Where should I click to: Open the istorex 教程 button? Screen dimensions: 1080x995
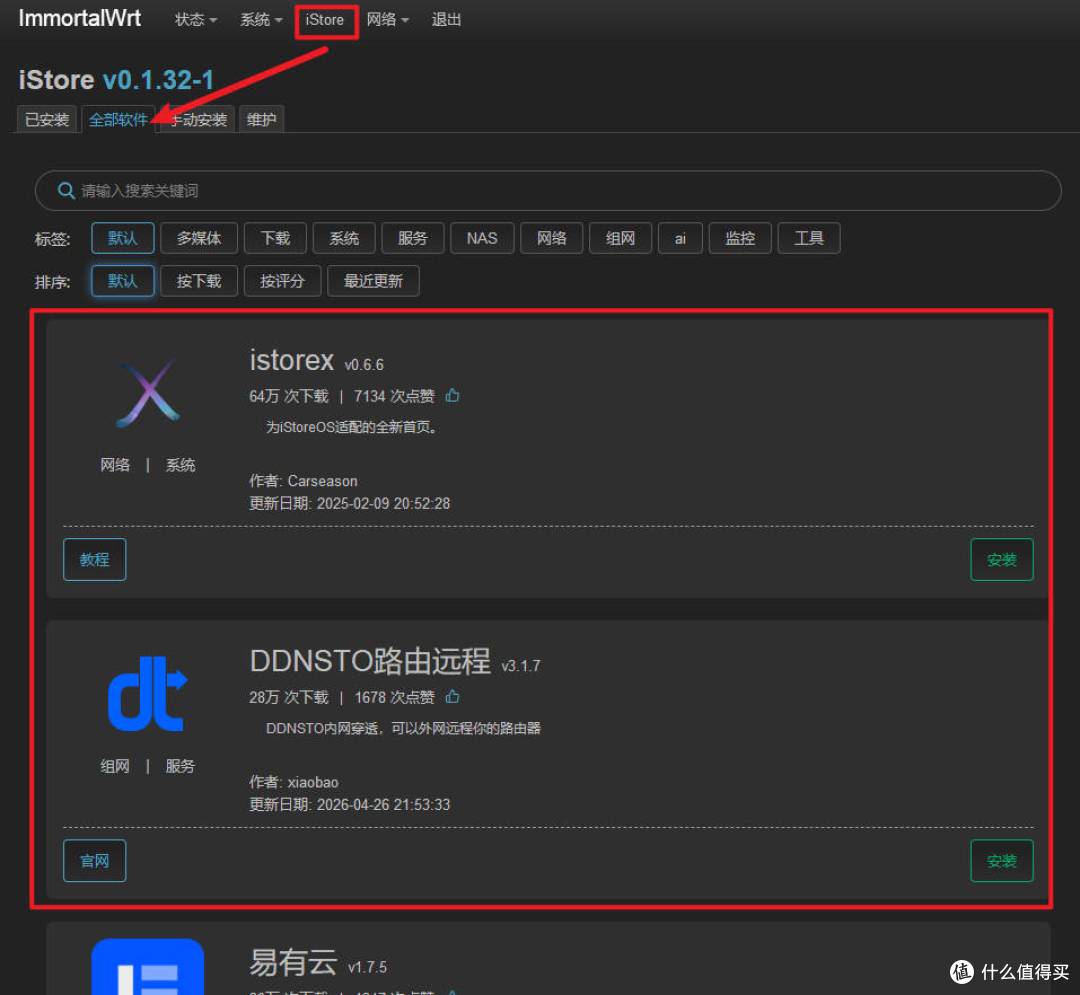pyautogui.click(x=94, y=560)
